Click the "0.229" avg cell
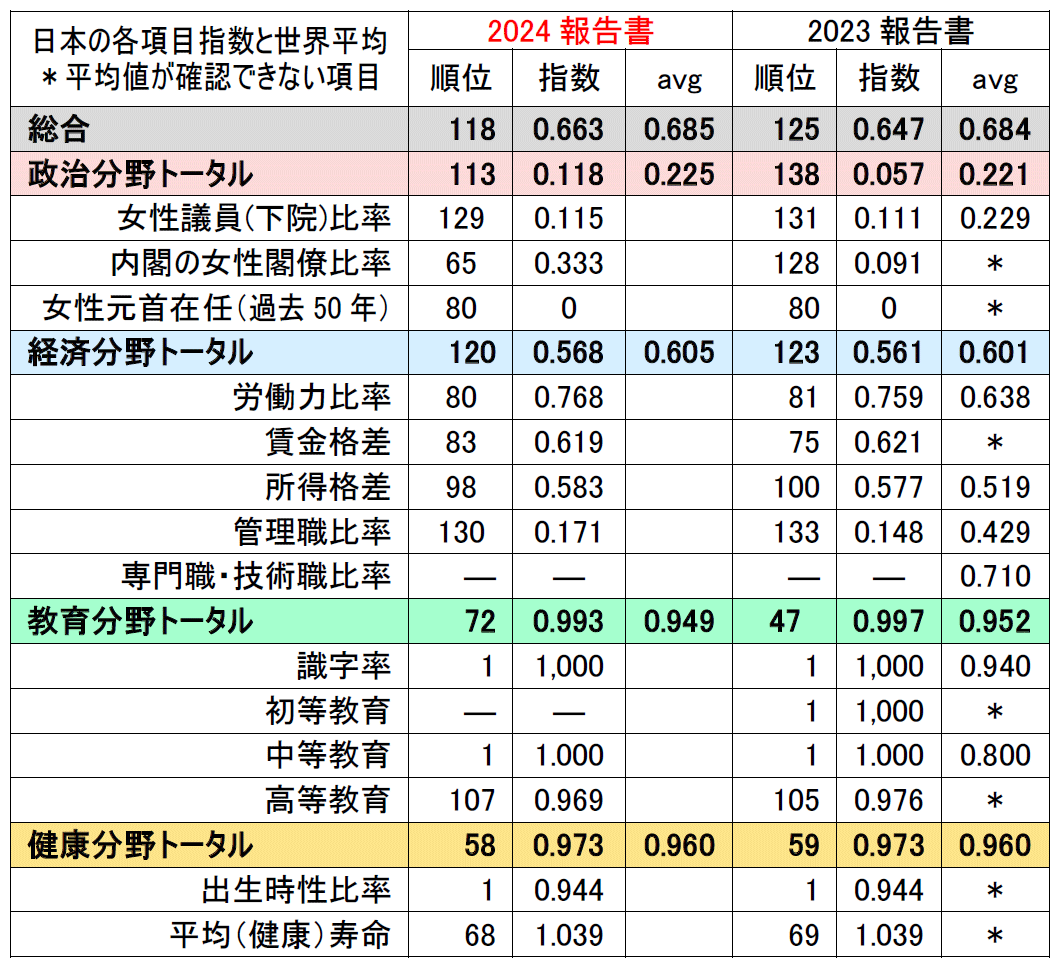Screen dimensions: 1062x971 [995, 219]
